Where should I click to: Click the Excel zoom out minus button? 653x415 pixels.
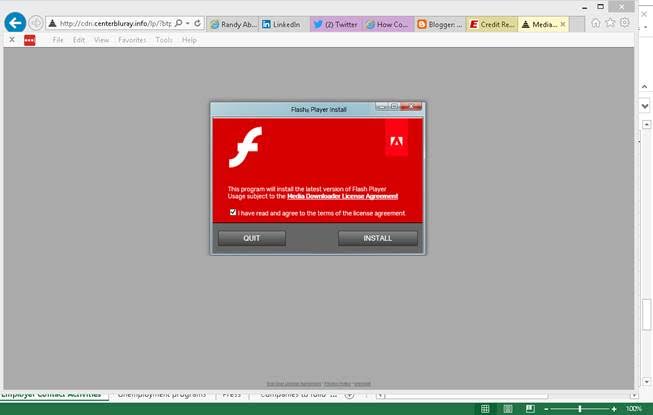546,409
